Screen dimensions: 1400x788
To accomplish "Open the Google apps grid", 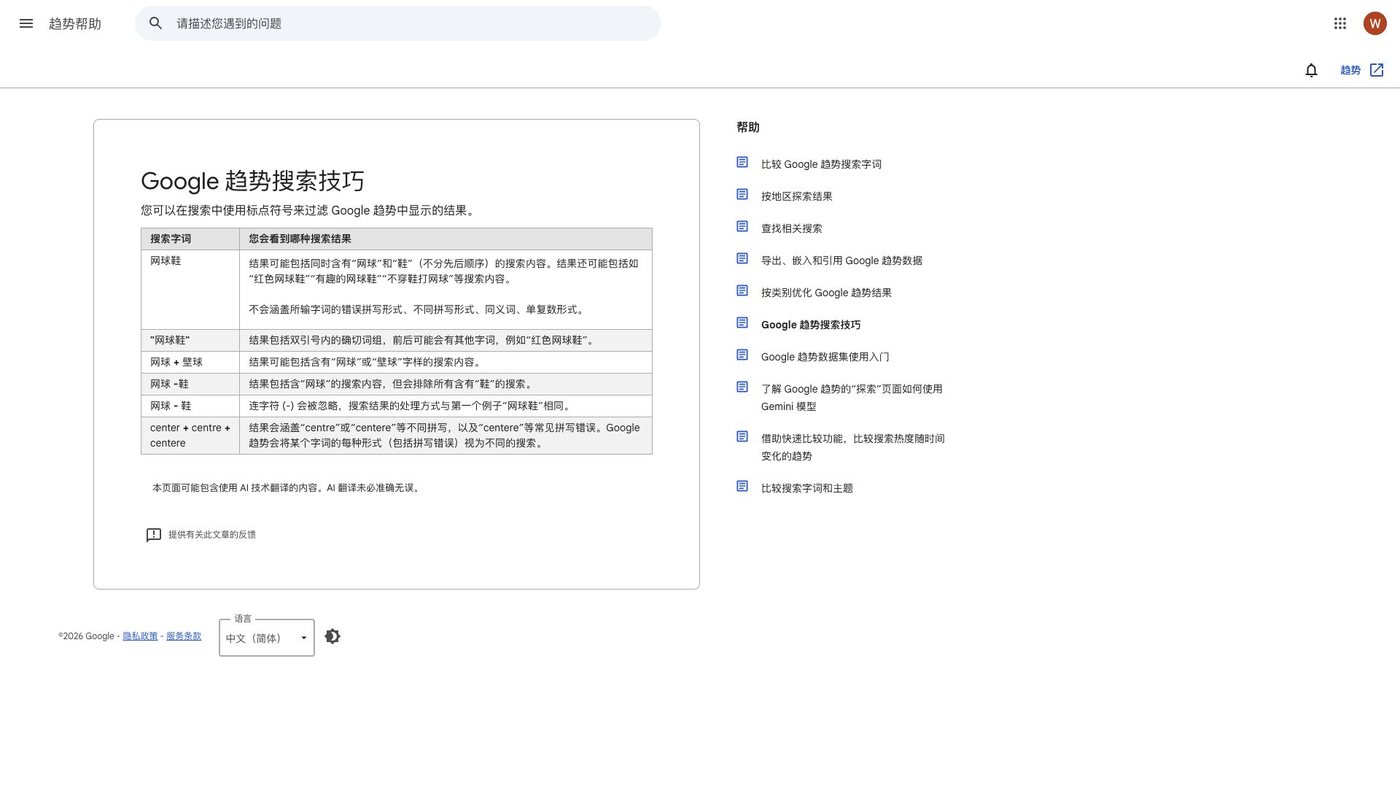I will pyautogui.click(x=1340, y=23).
